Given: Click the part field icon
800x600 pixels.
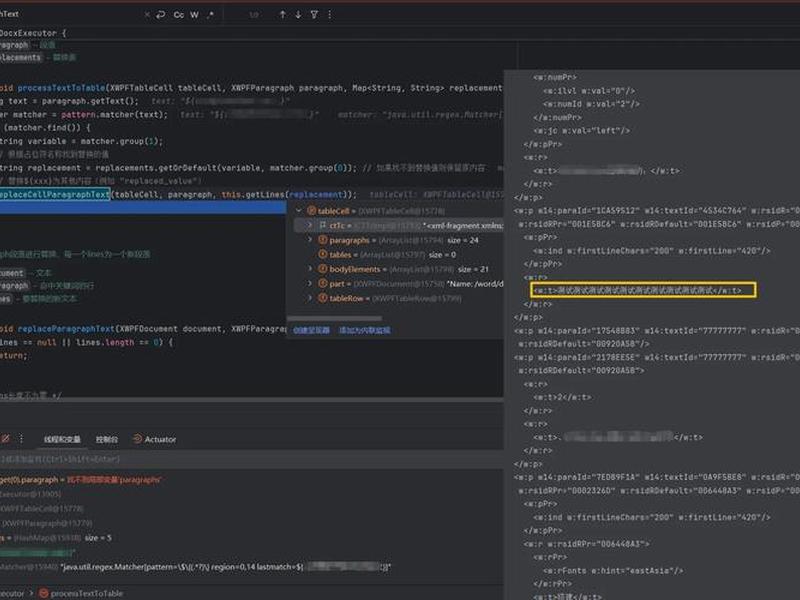Looking at the screenshot, I should pyautogui.click(x=322, y=284).
